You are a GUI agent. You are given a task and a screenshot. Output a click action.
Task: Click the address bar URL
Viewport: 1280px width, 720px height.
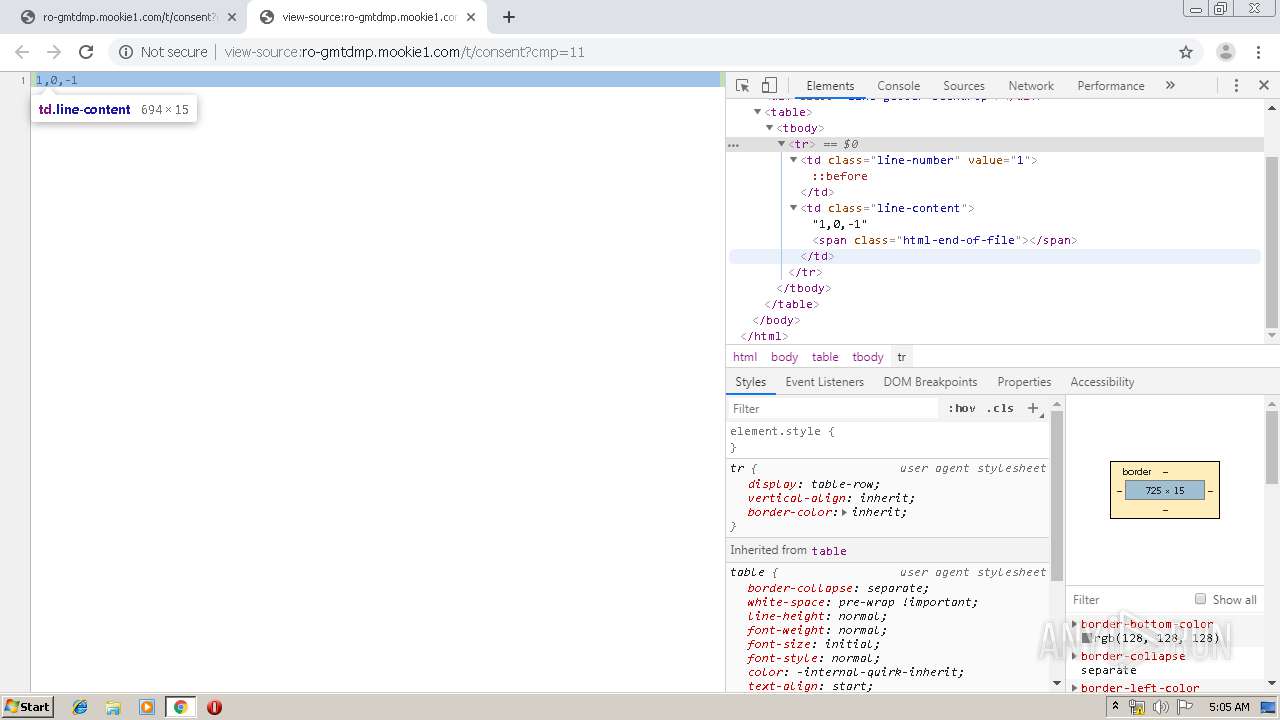(x=405, y=52)
